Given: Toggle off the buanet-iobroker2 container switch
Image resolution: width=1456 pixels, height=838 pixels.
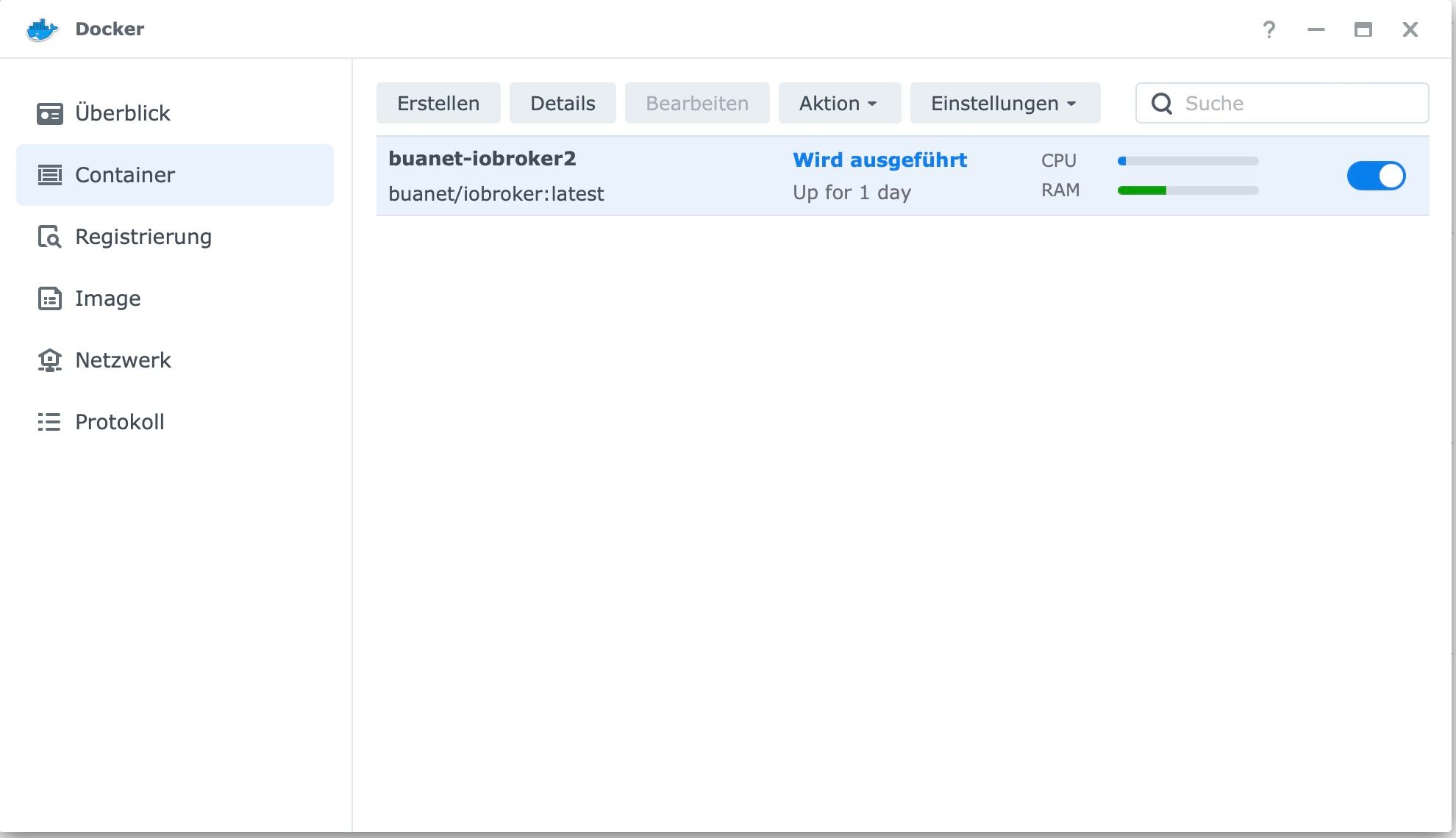Looking at the screenshot, I should pyautogui.click(x=1376, y=176).
